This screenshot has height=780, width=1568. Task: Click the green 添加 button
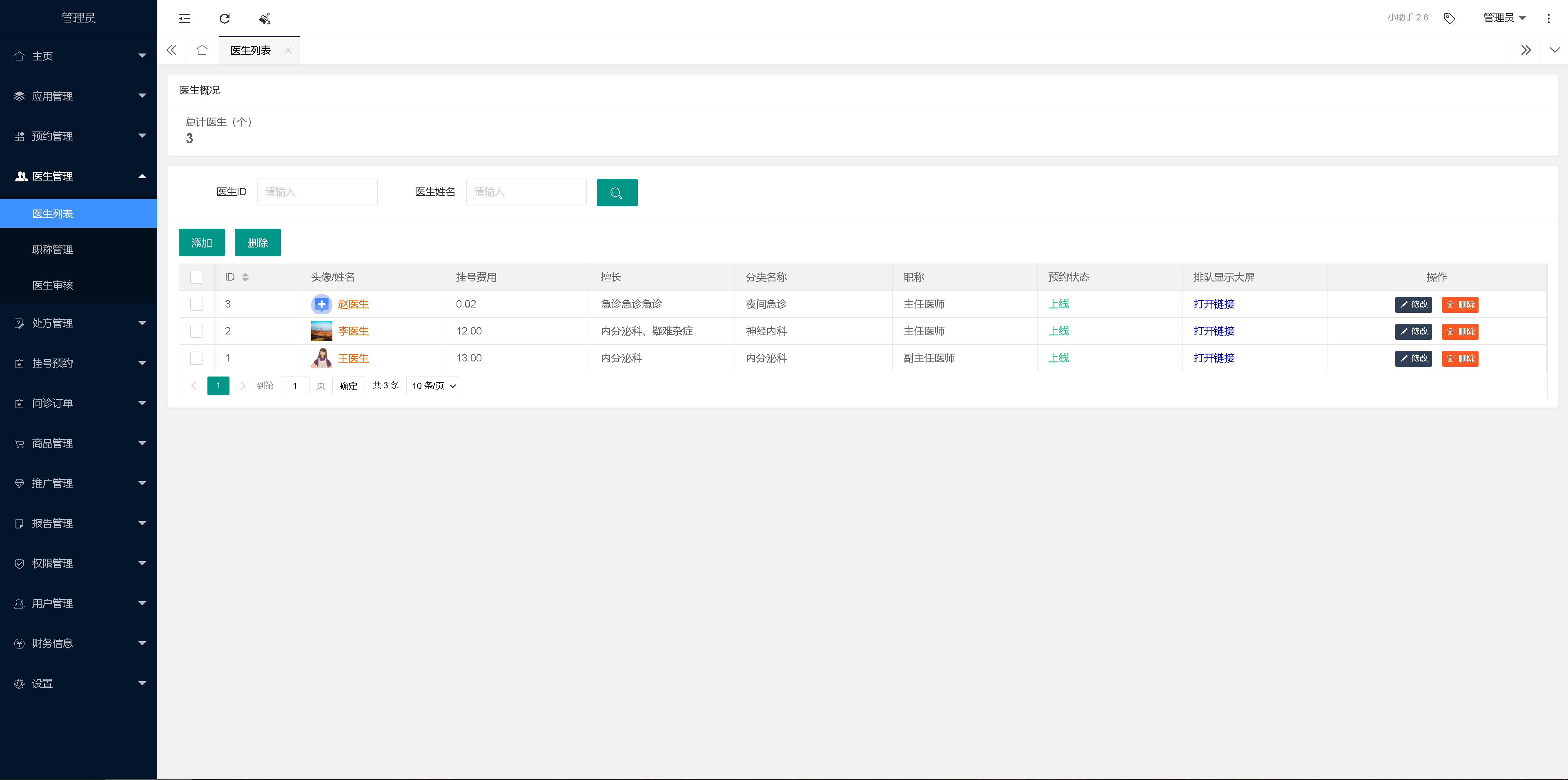[201, 242]
